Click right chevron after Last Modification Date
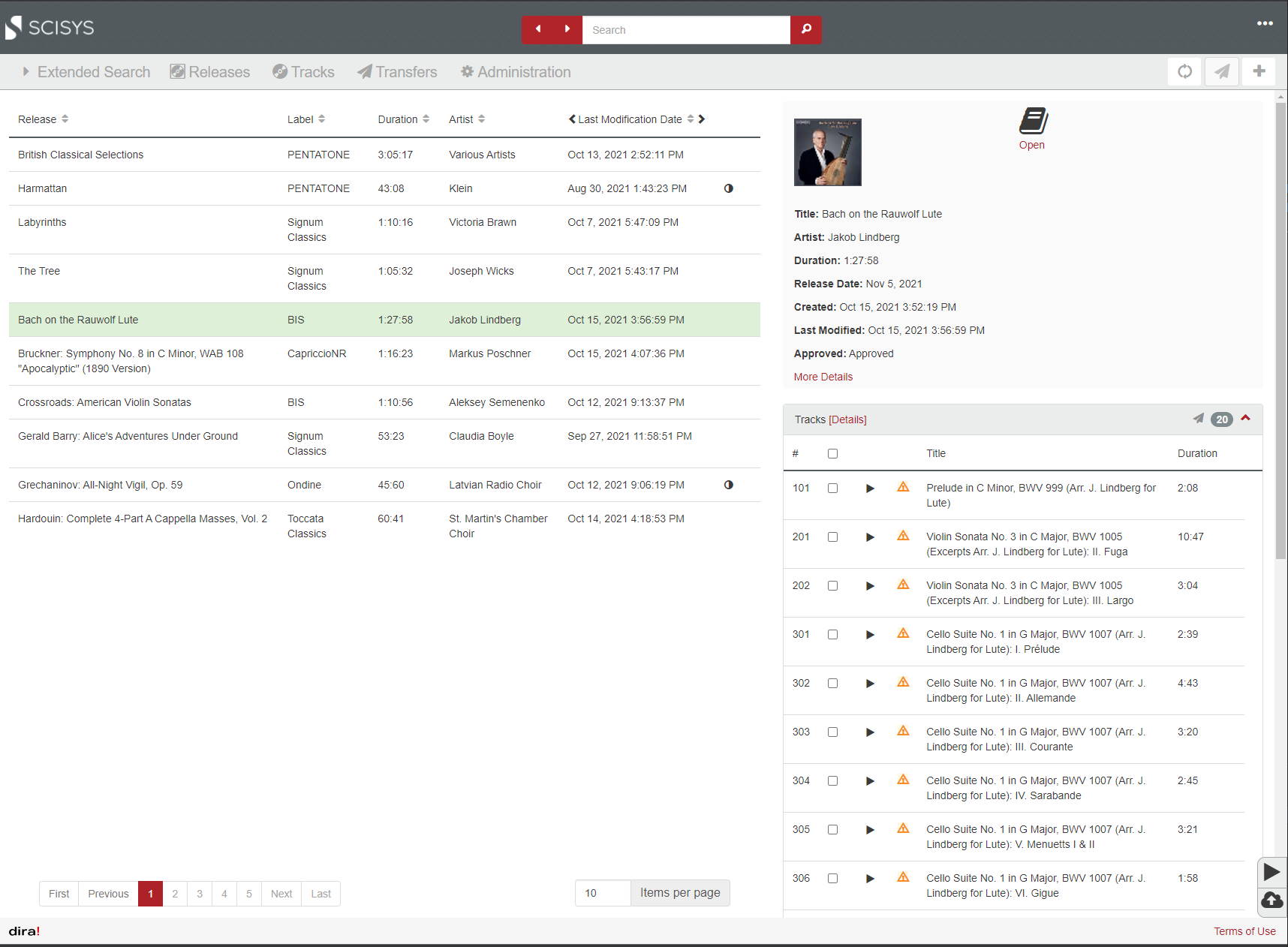1288x947 pixels. 702,119
